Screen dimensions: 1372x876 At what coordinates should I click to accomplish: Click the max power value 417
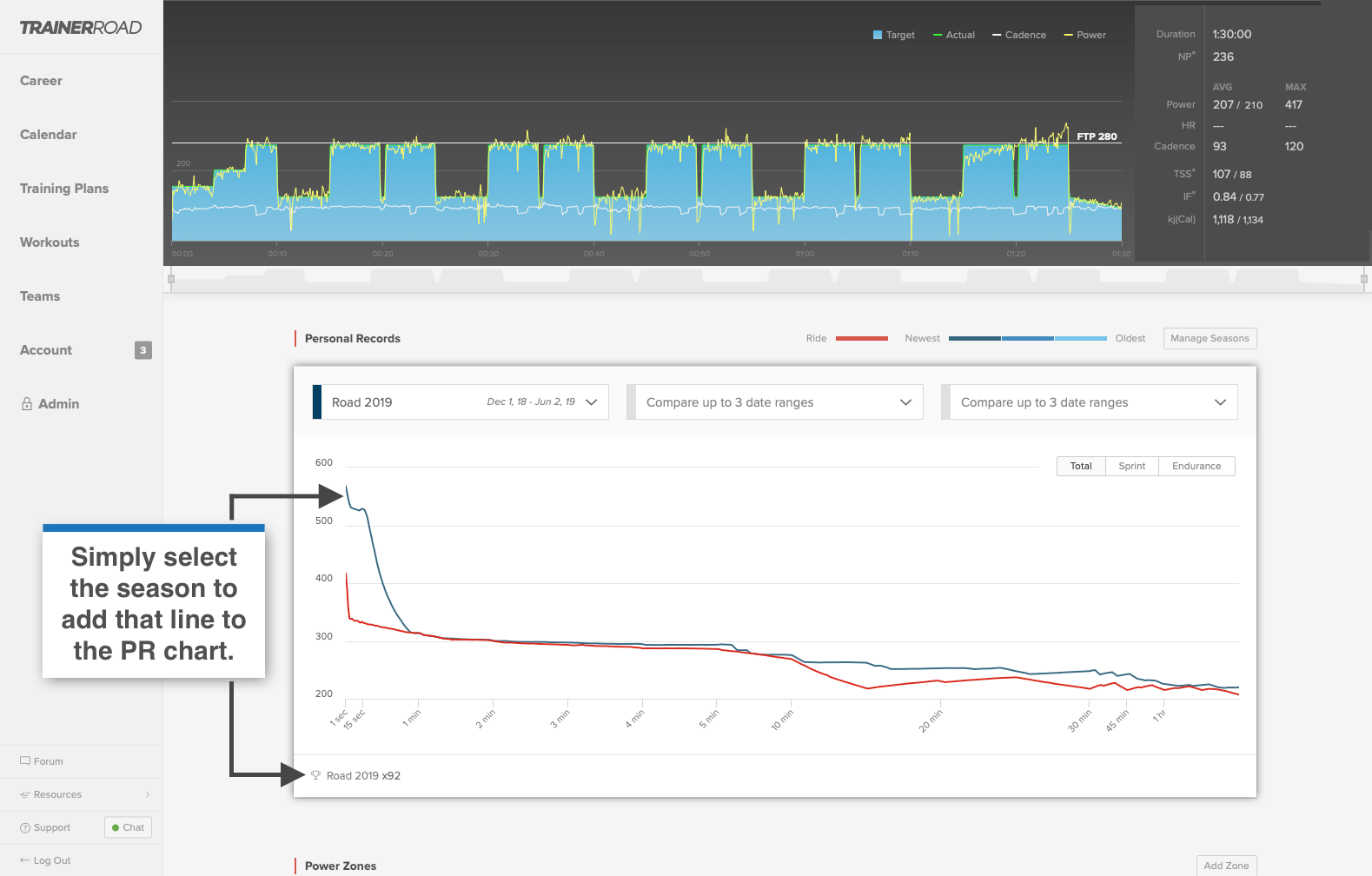(x=1294, y=105)
